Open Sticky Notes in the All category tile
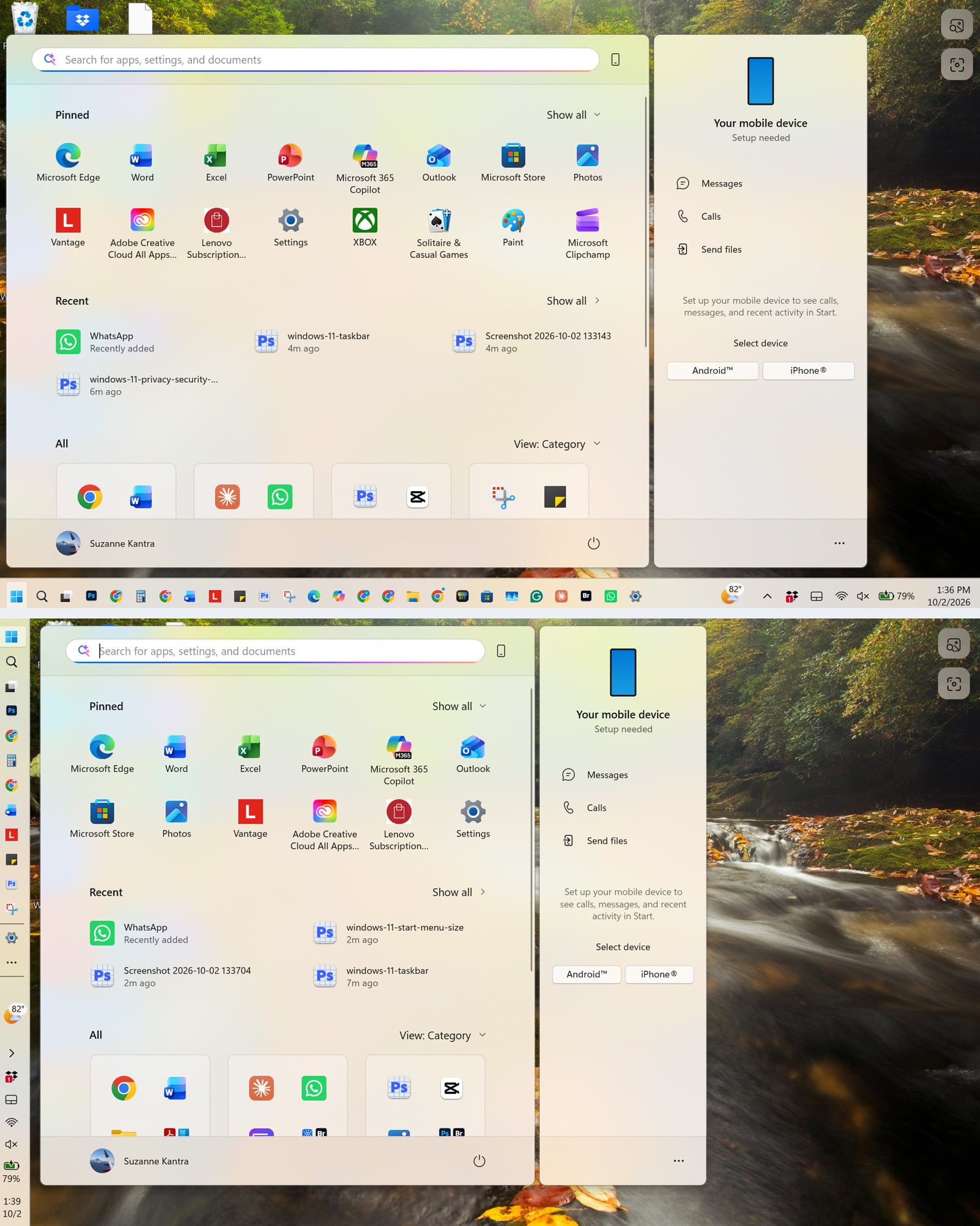This screenshot has width=980, height=1226. click(555, 497)
